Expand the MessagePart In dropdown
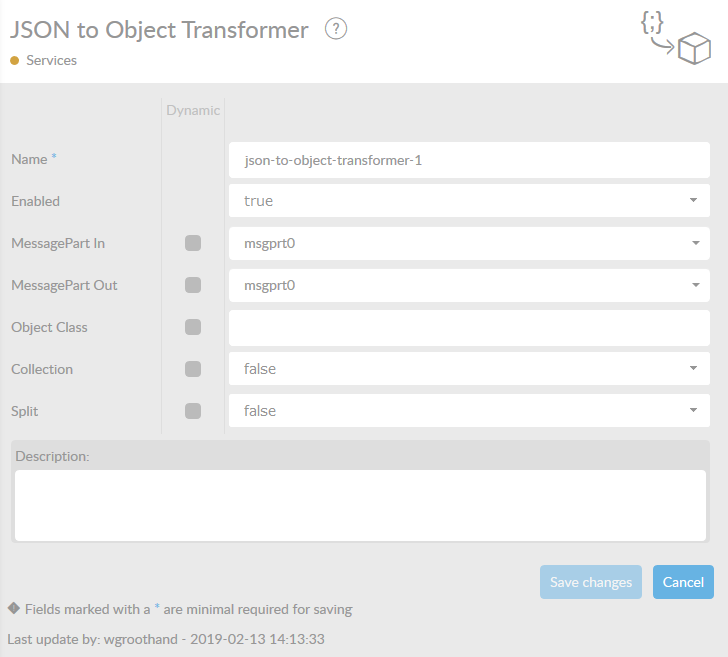The height and width of the screenshot is (657, 728). click(469, 243)
